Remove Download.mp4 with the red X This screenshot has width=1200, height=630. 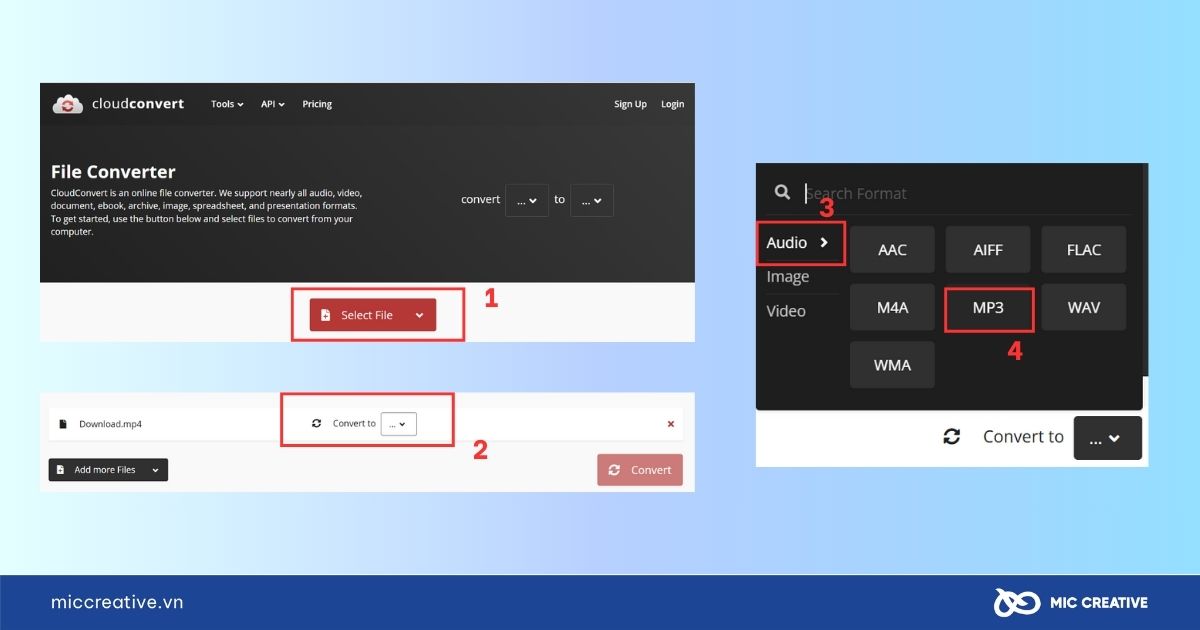click(x=670, y=424)
